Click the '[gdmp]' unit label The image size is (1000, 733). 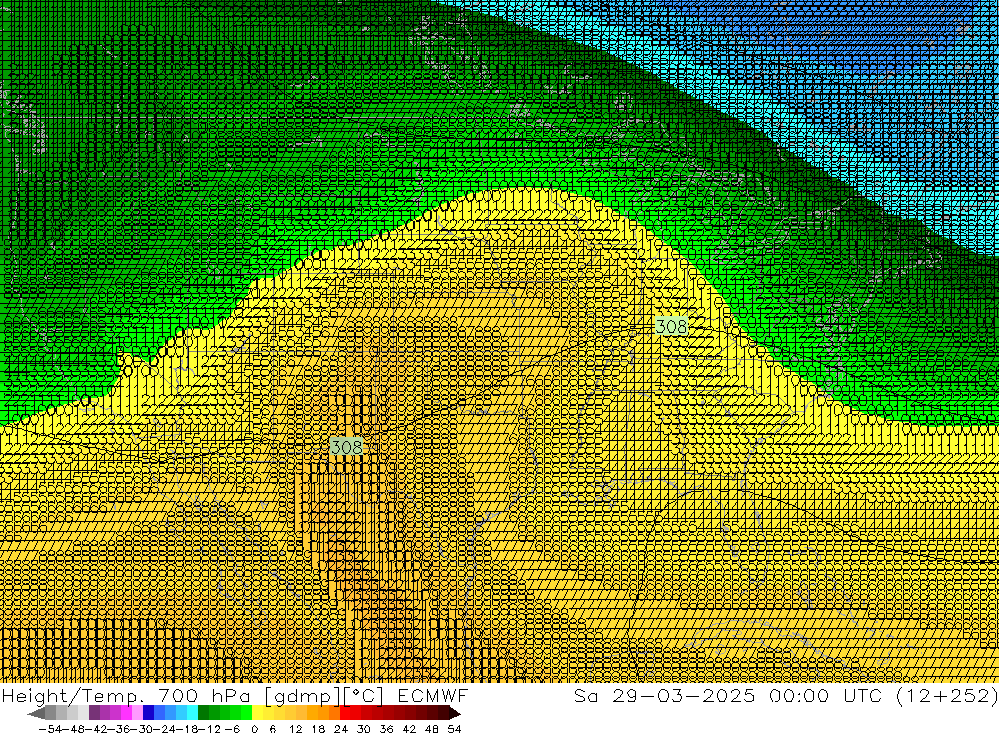(x=302, y=695)
